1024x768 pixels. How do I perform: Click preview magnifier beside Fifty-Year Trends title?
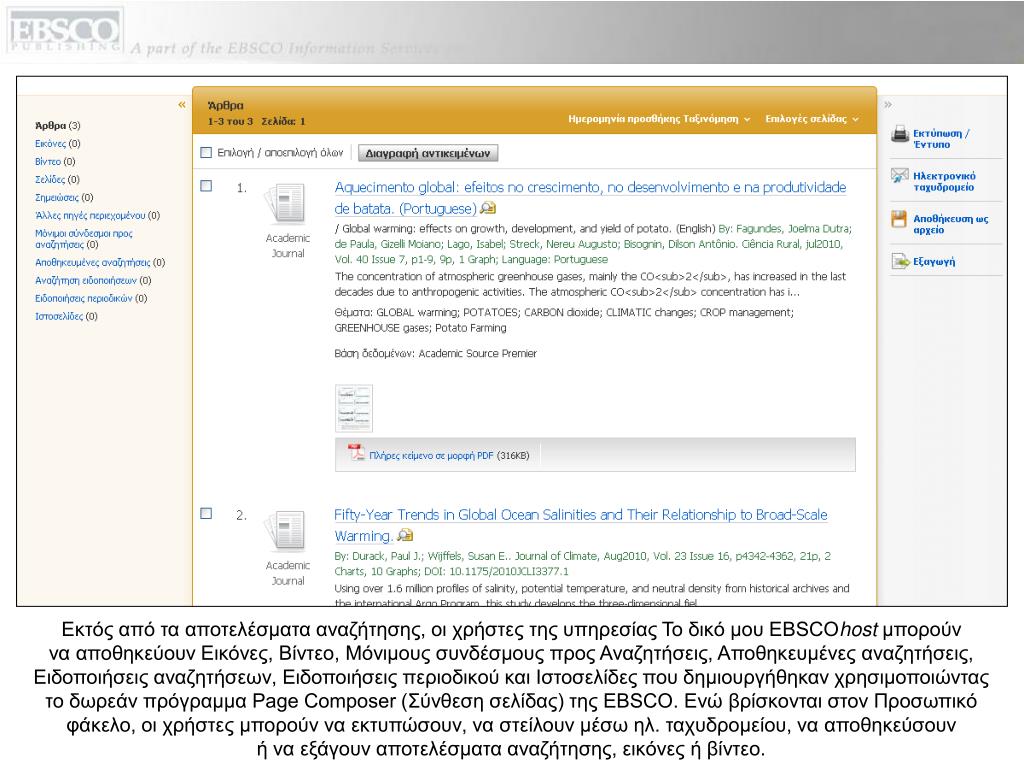(405, 536)
